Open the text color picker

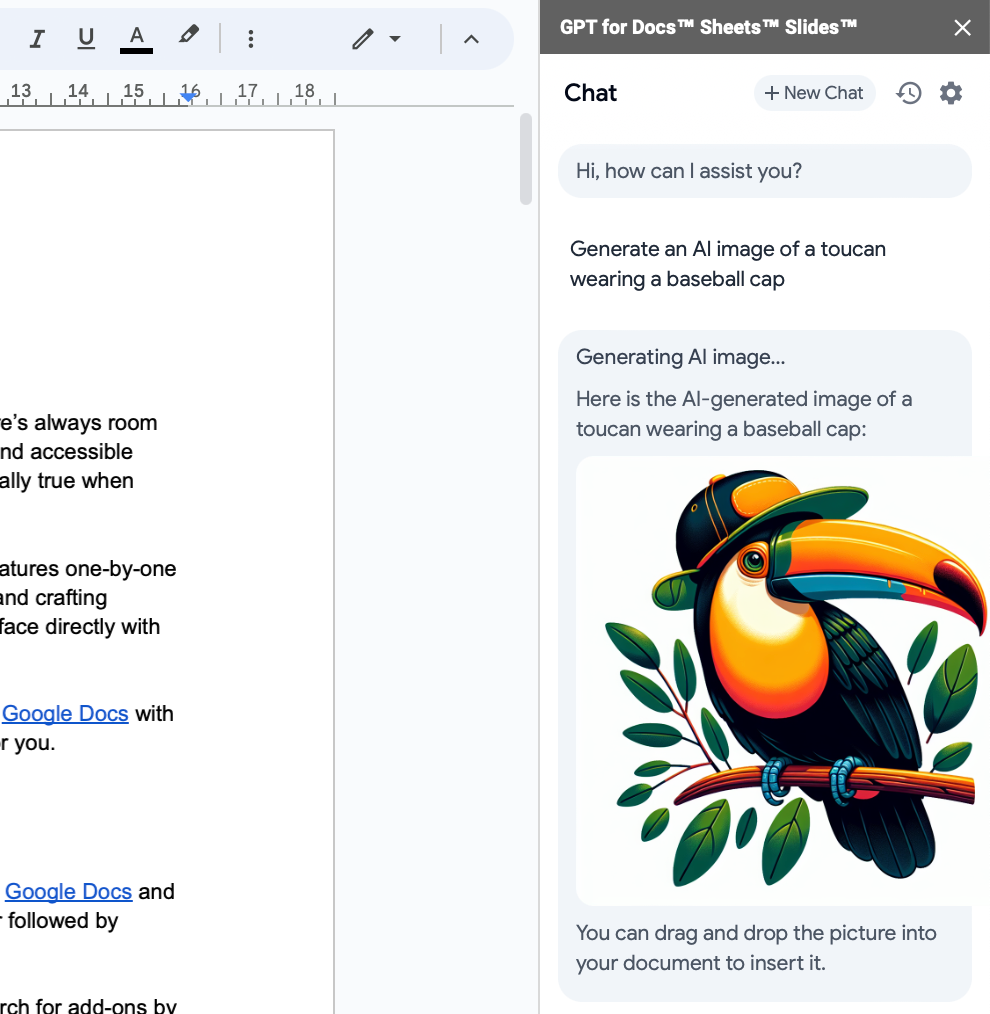(x=136, y=39)
